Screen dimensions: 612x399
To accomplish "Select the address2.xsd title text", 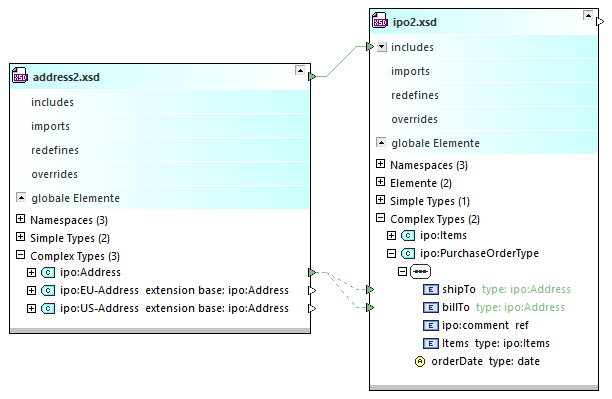I will tap(66, 77).
